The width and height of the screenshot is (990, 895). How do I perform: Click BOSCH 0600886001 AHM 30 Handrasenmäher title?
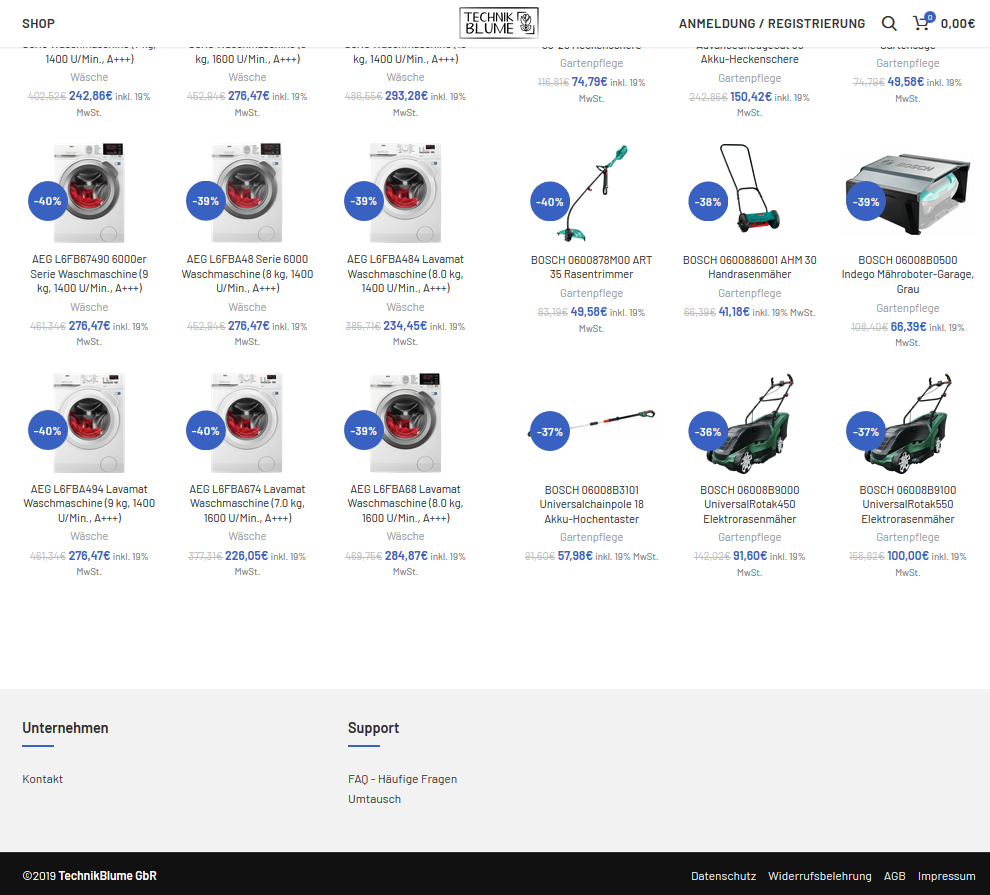[x=749, y=267]
